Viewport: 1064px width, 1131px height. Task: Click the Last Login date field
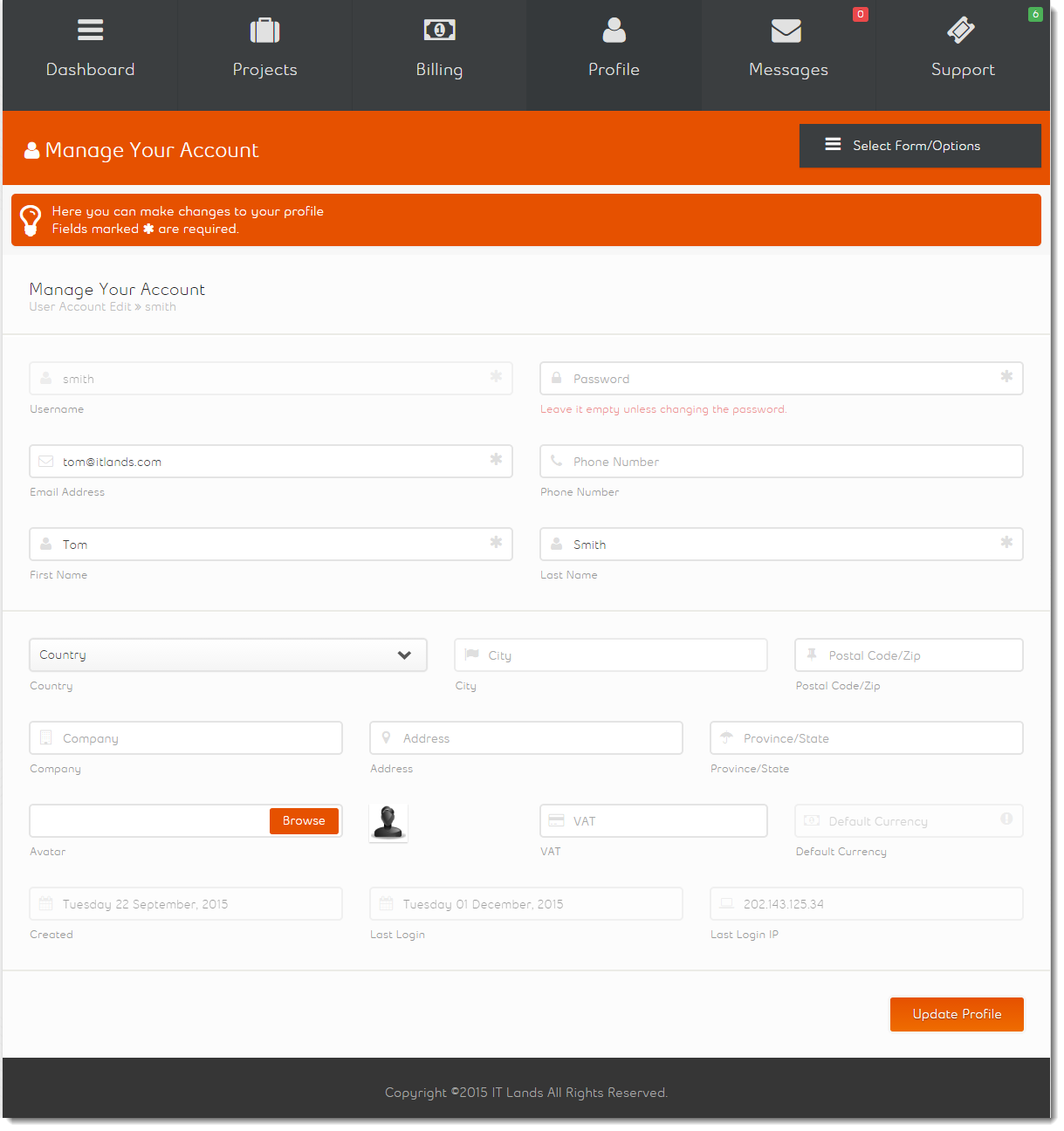click(x=526, y=903)
